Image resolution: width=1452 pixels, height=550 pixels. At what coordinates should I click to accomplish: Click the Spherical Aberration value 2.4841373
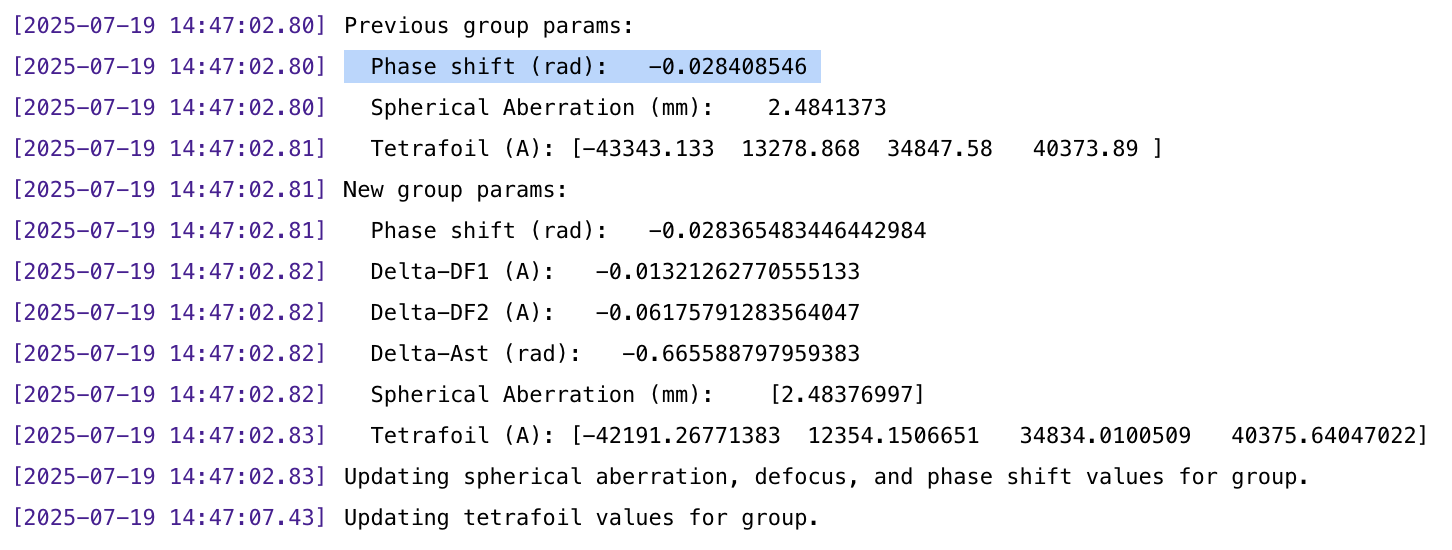pos(826,108)
